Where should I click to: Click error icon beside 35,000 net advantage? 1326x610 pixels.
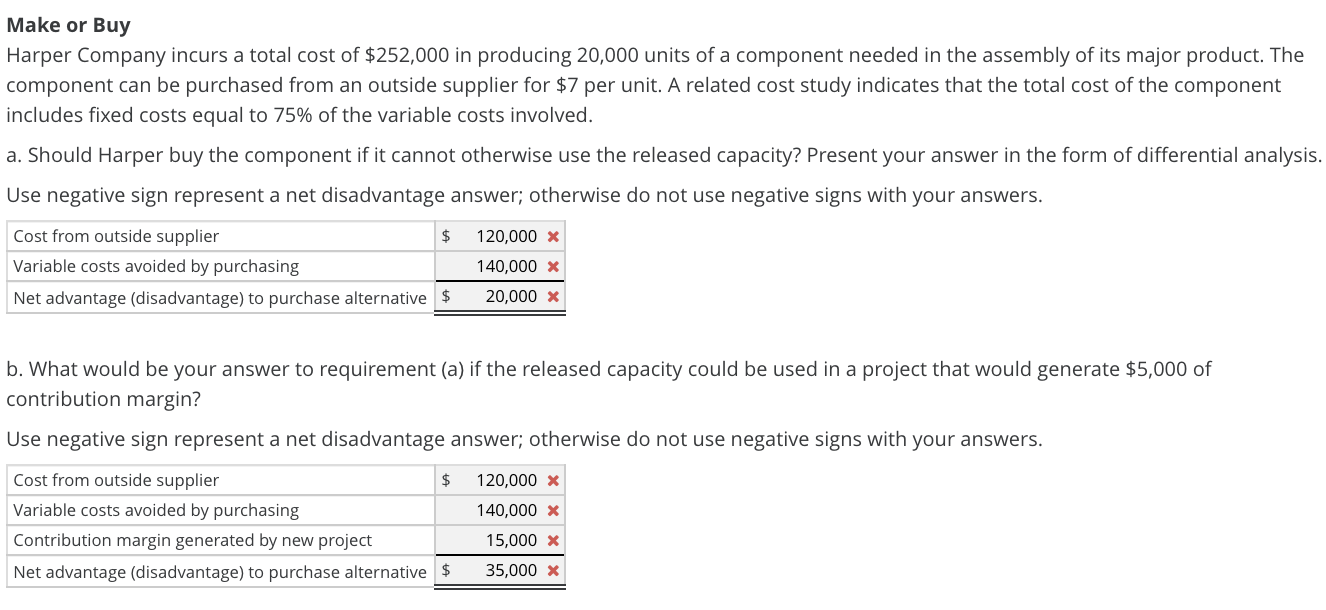[553, 570]
